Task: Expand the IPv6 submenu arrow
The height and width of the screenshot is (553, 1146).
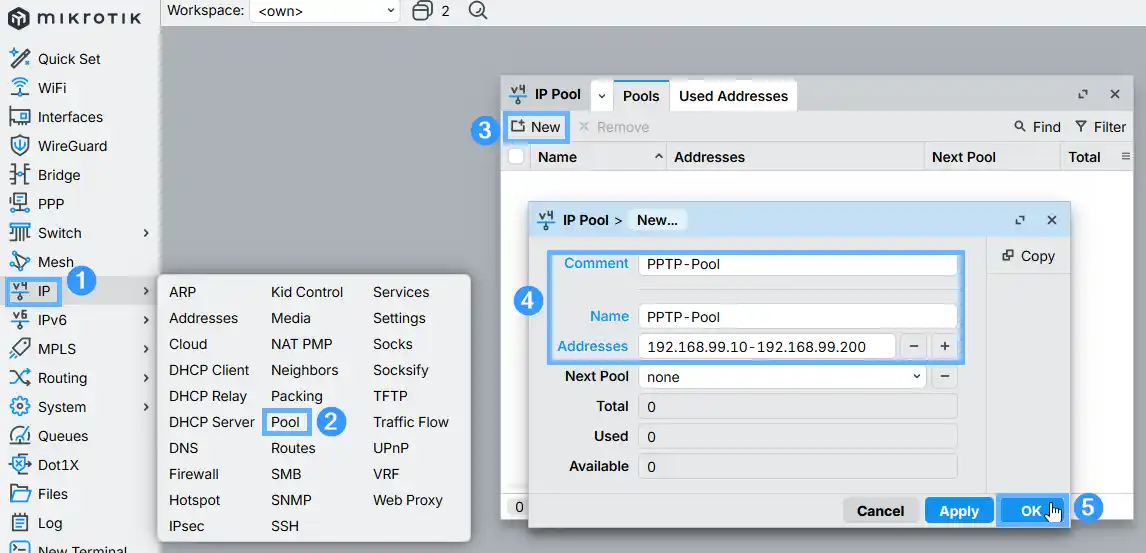Action: pyautogui.click(x=146, y=320)
